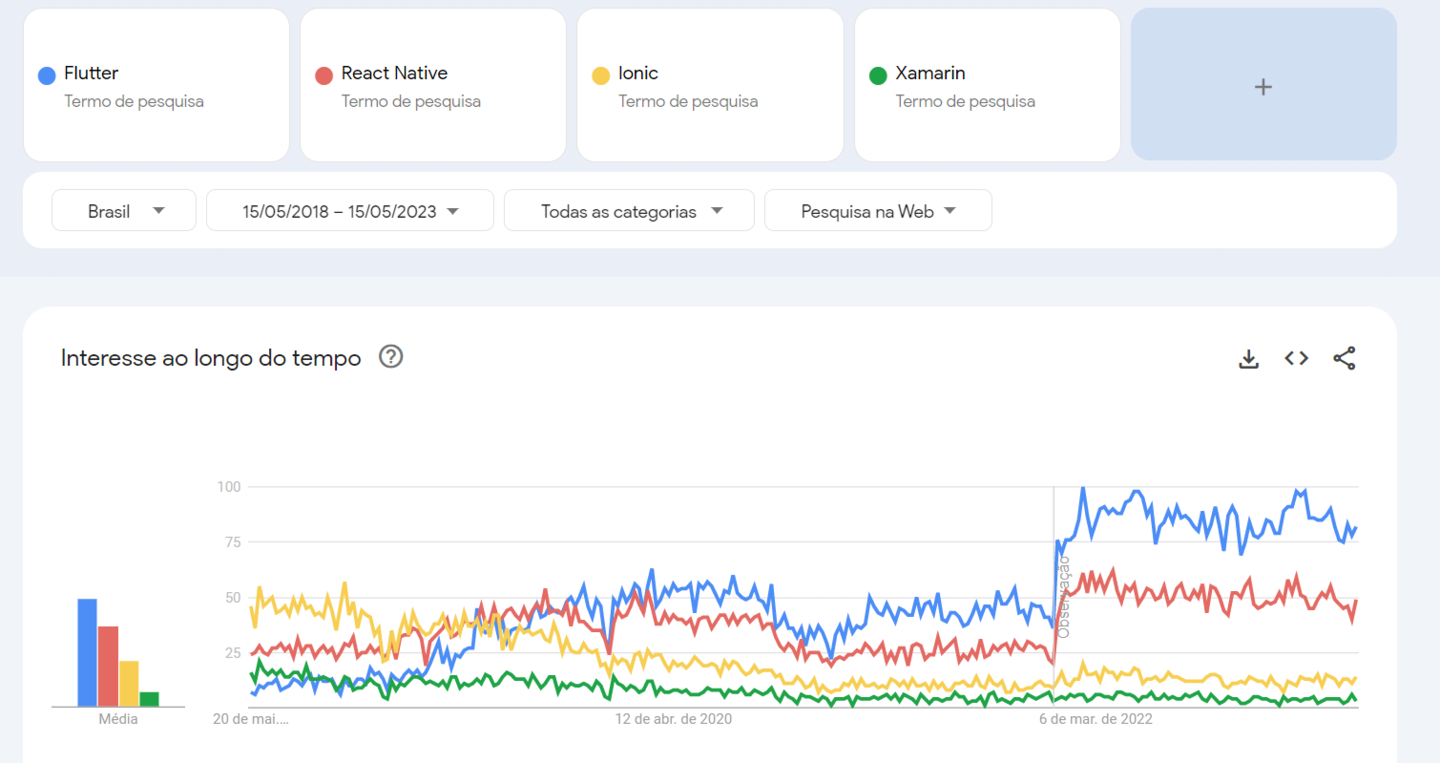This screenshot has height=763, width=1440.
Task: Open the embed code view
Action: (x=1296, y=357)
